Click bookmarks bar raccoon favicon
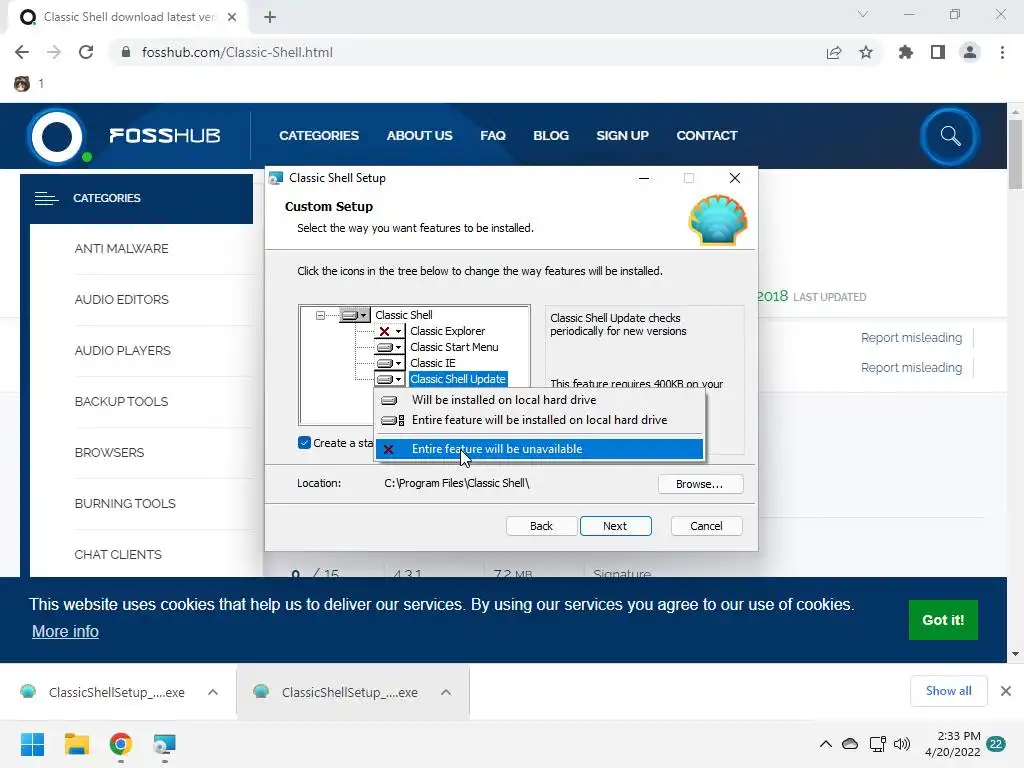This screenshot has width=1024, height=768. click(22, 84)
